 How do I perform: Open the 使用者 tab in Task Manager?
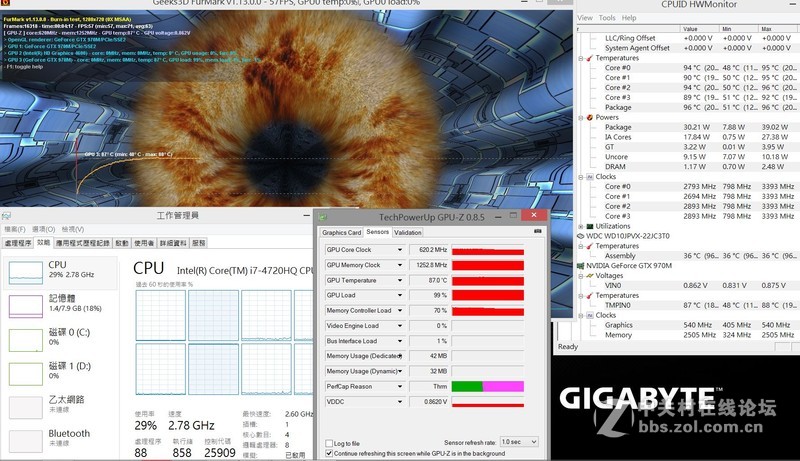(144, 243)
